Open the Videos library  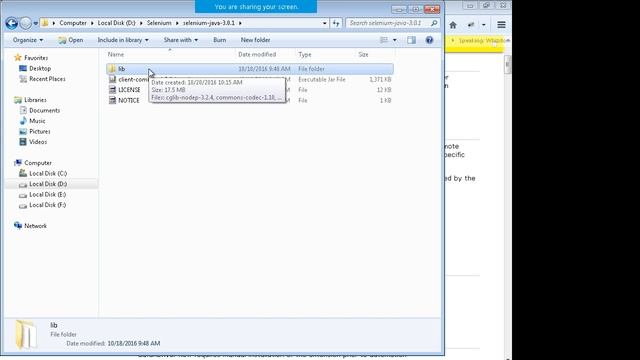tap(38, 142)
